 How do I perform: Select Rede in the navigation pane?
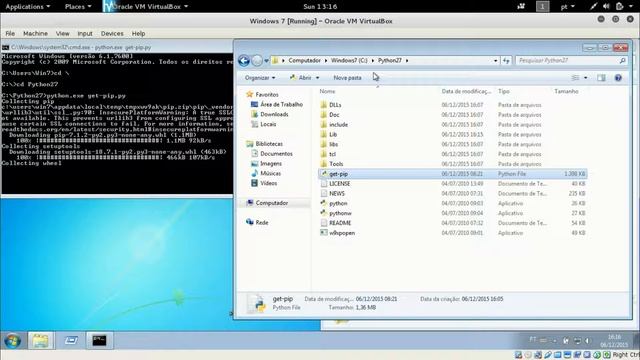262,222
